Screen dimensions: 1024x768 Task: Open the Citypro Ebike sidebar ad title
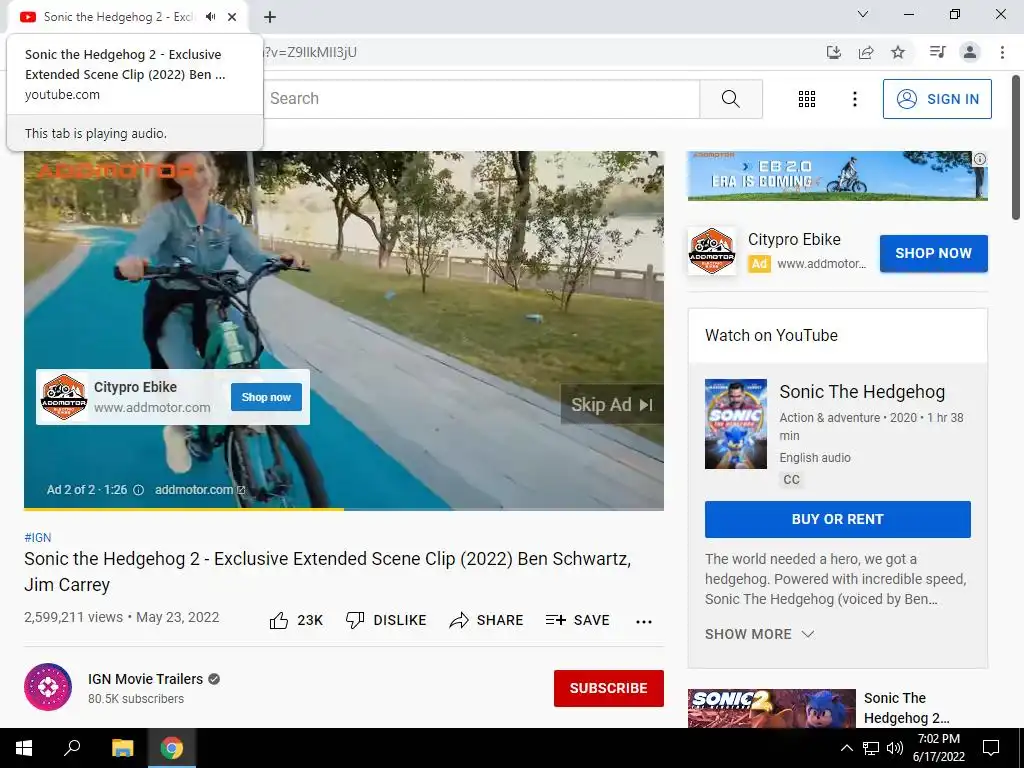point(794,240)
